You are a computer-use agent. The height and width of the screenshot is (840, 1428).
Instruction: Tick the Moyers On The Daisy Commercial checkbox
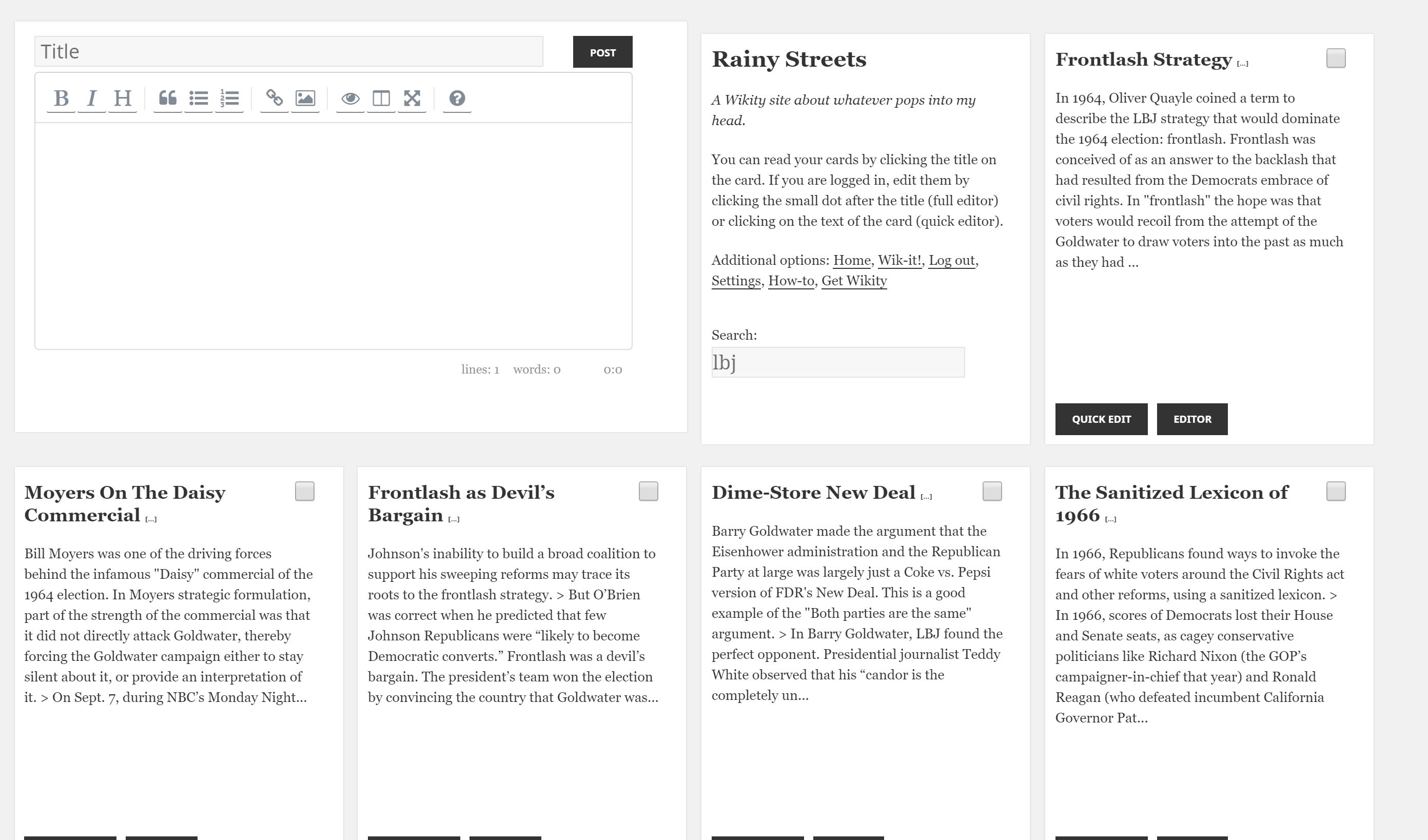tap(304, 492)
